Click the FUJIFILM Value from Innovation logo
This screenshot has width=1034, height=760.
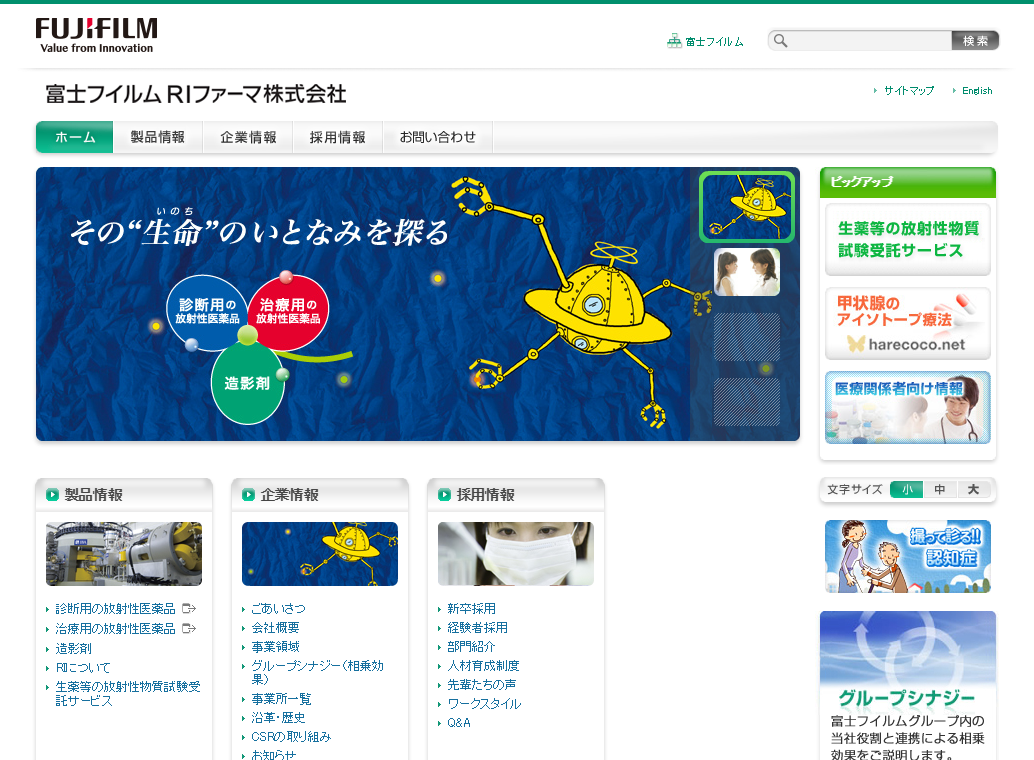96,36
